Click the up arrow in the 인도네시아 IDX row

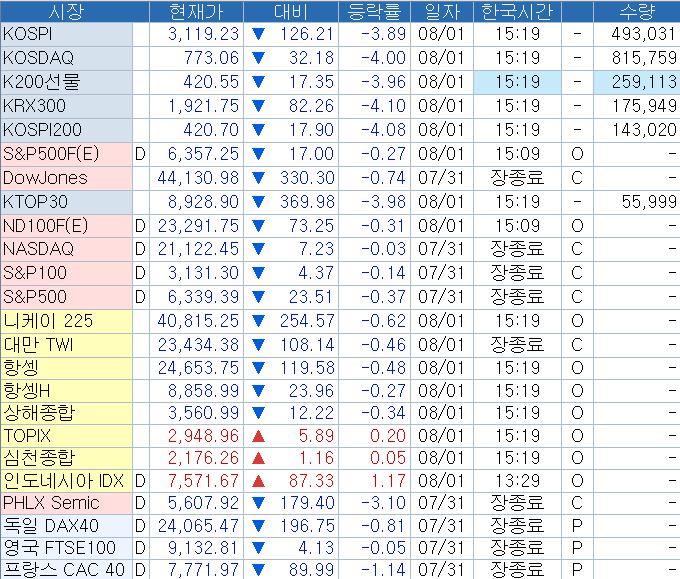point(259,481)
